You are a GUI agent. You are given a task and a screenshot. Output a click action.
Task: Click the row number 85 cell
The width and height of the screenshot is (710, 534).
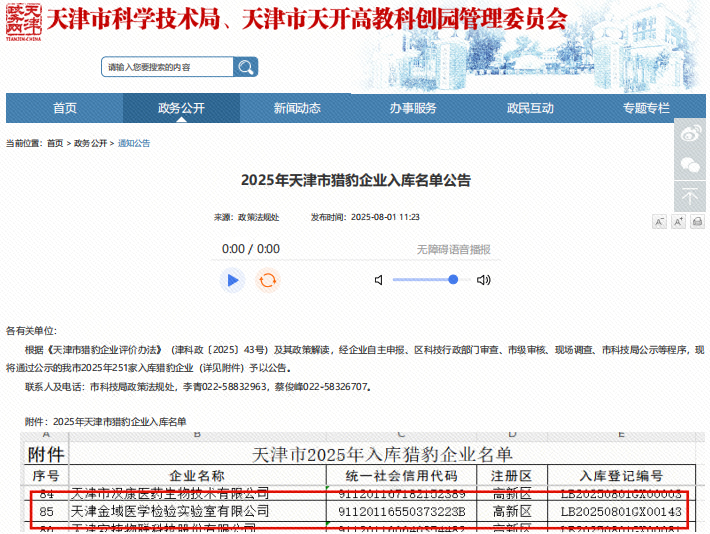tap(46, 511)
